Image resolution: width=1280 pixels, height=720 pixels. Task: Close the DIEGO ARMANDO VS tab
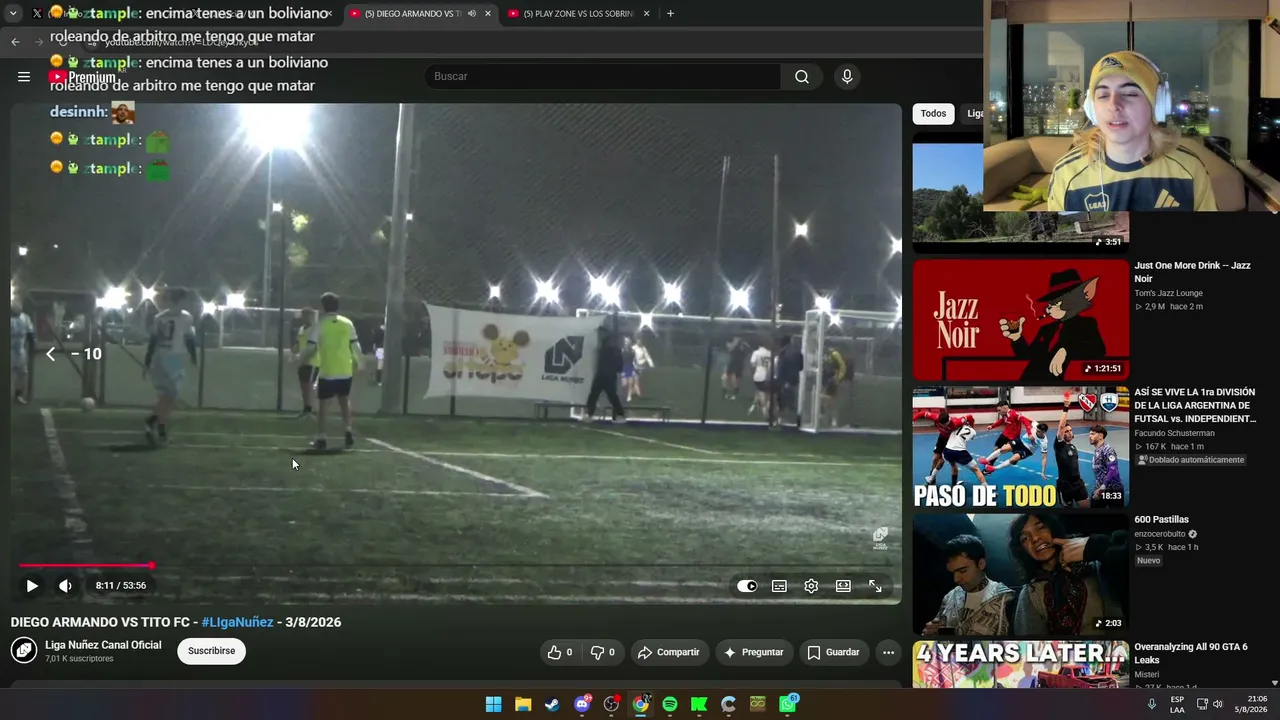[488, 14]
